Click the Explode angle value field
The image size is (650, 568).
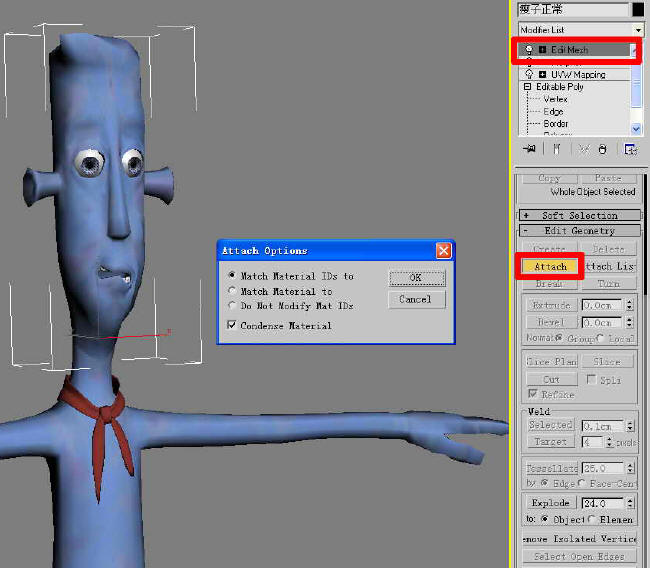(x=602, y=503)
